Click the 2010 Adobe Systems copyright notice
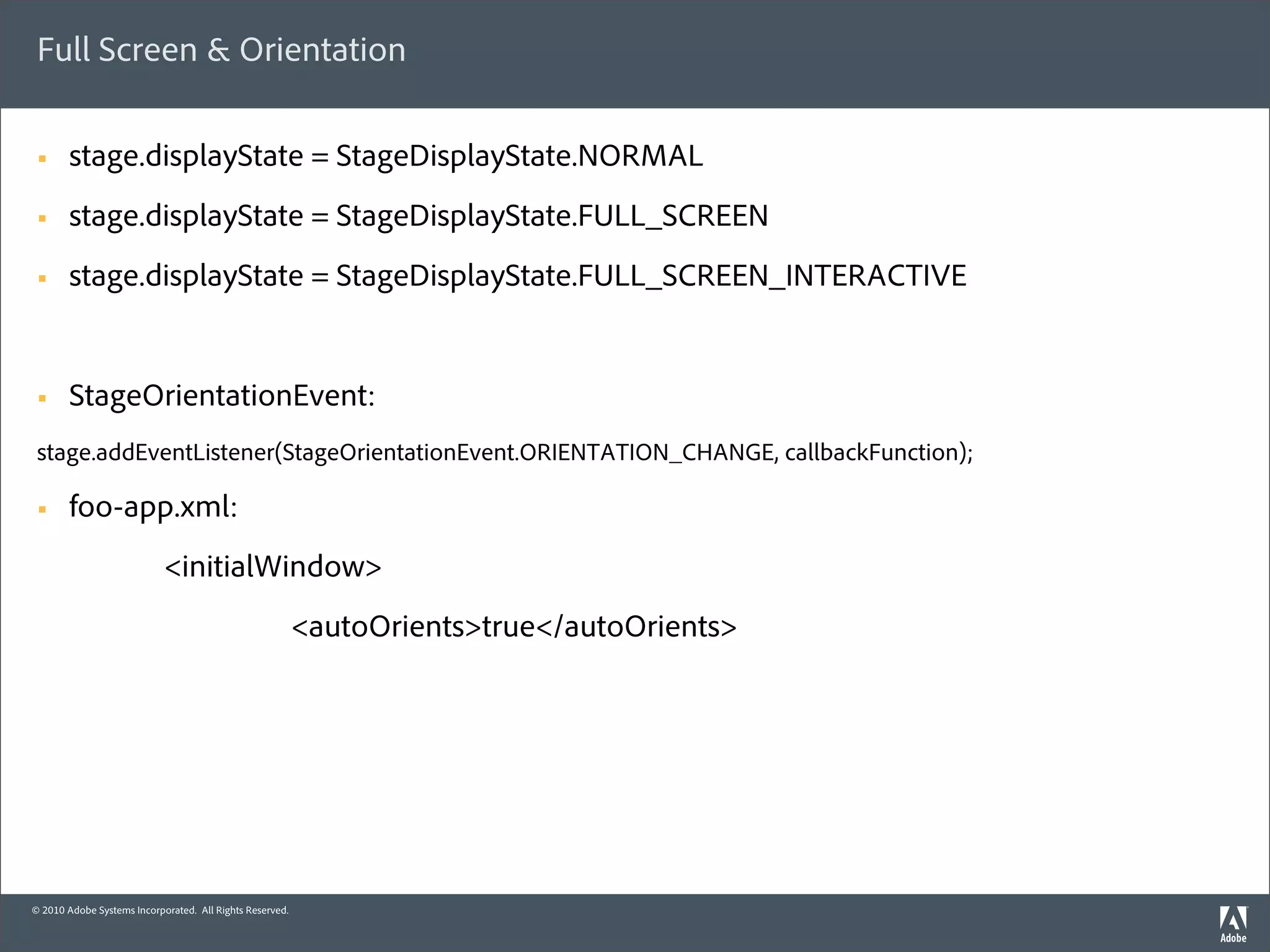Screen dimensions: 1270x952 tap(160, 910)
